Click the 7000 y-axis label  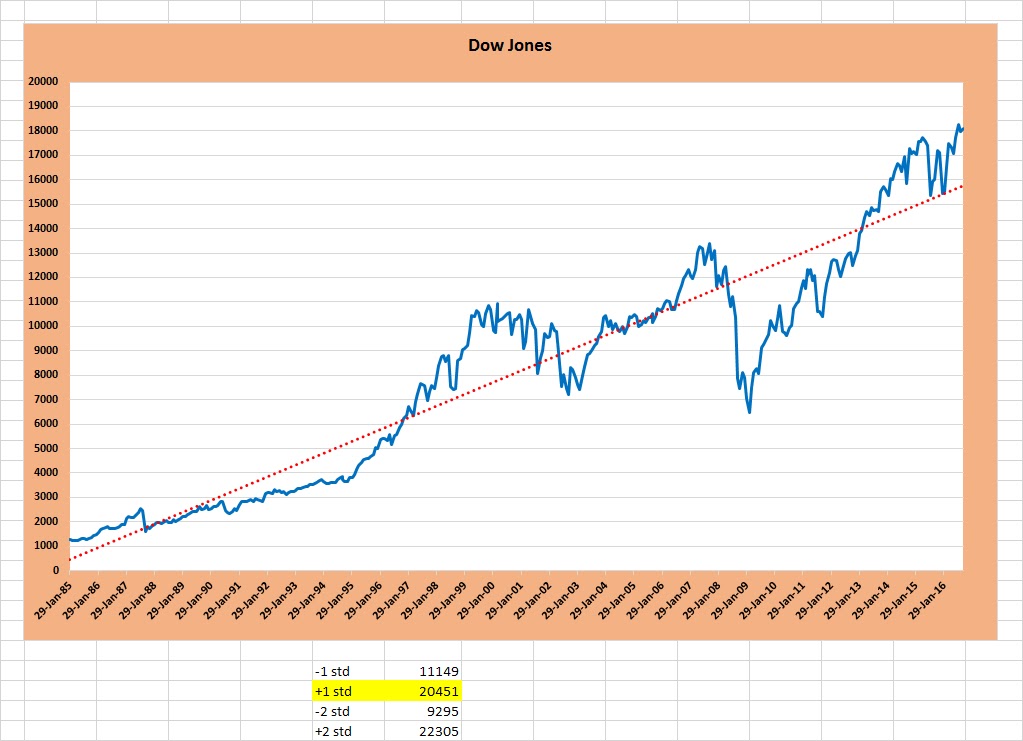tap(46, 399)
